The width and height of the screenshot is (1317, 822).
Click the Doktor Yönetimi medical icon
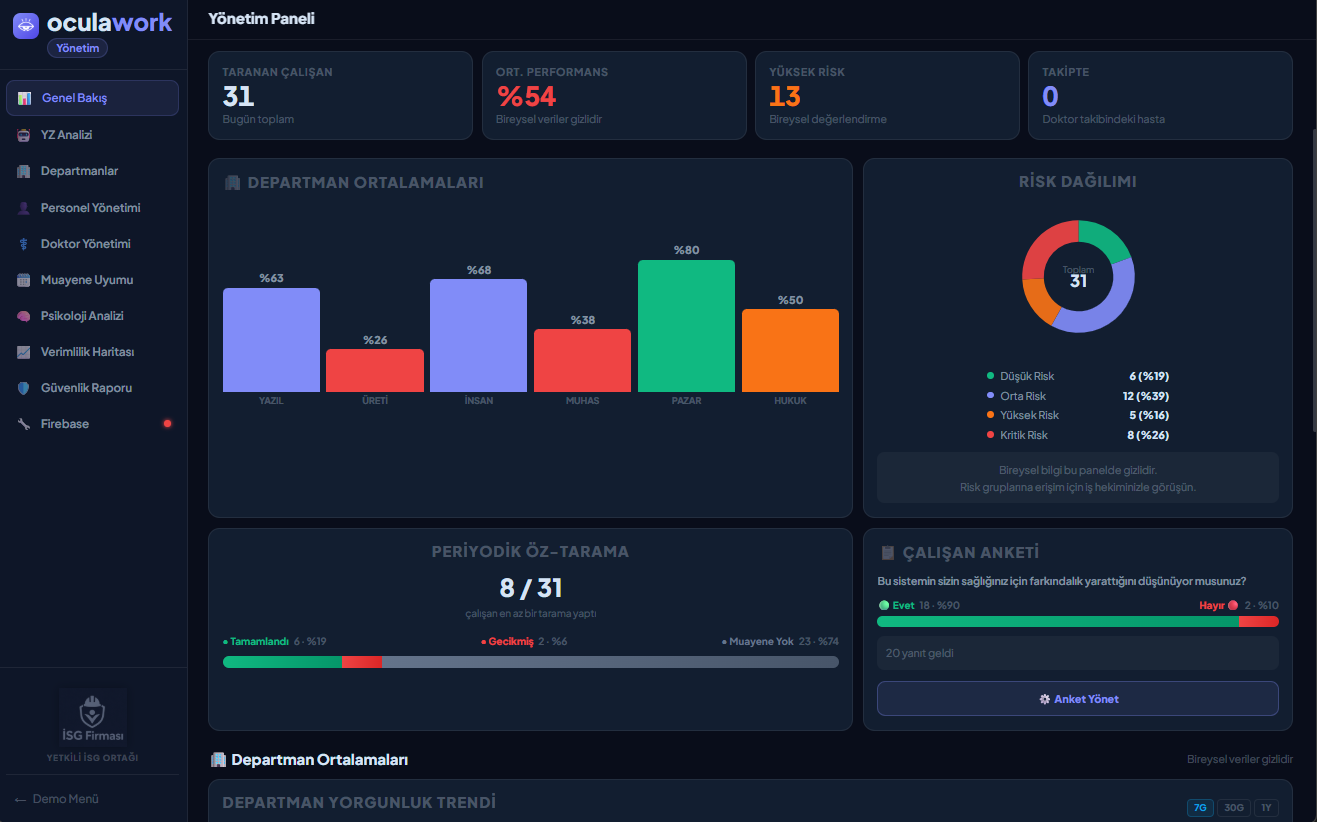pos(24,244)
